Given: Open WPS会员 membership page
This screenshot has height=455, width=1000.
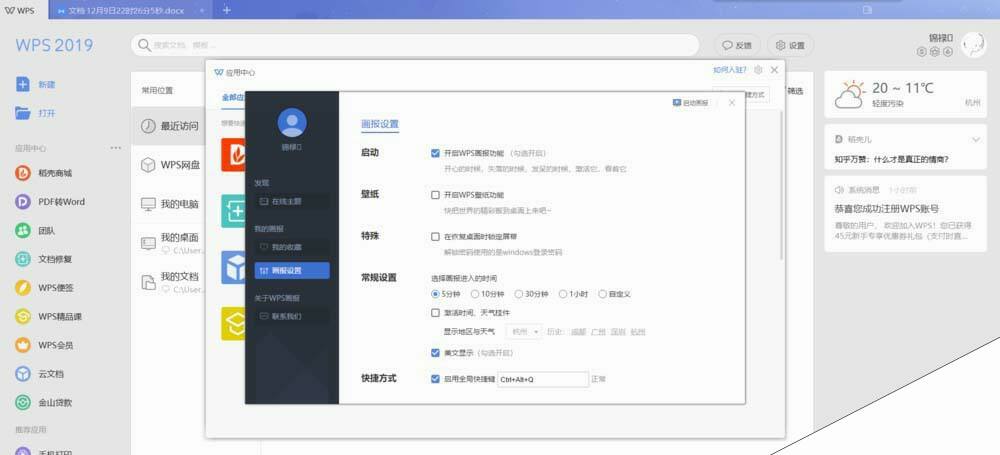Looking at the screenshot, I should point(45,345).
